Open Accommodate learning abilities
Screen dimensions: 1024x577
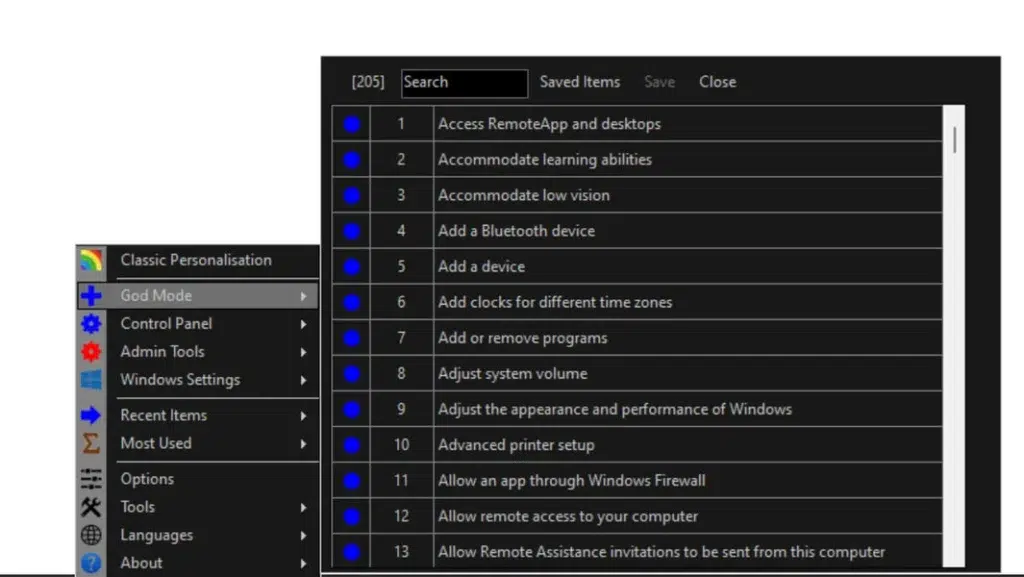545,159
